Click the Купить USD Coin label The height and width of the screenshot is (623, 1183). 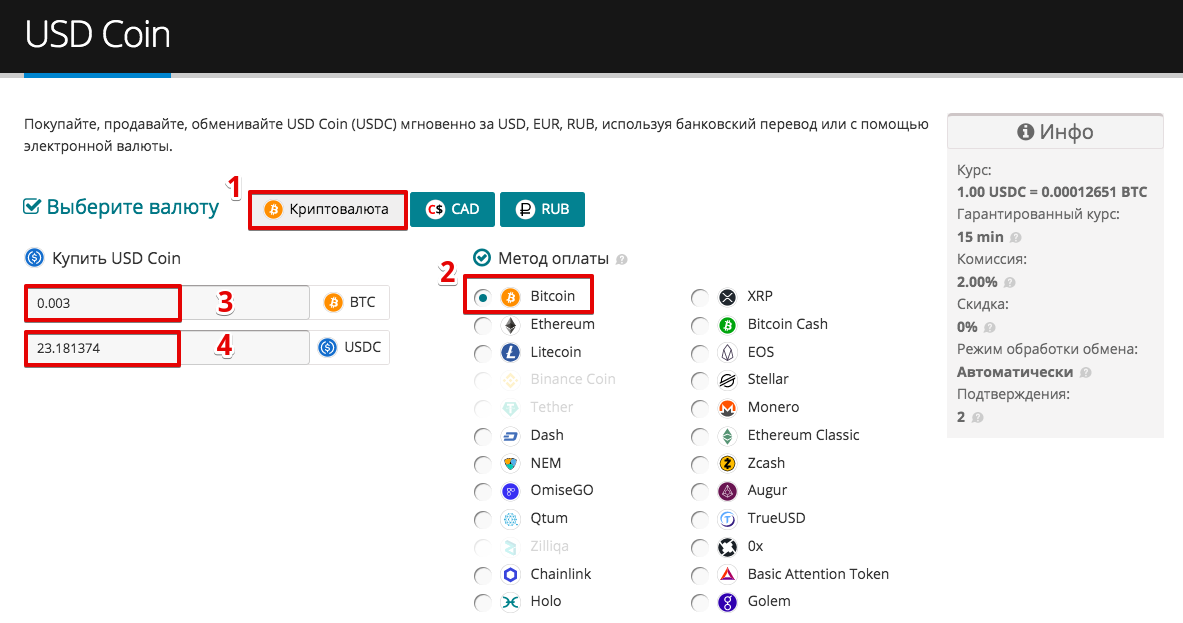pos(116,259)
